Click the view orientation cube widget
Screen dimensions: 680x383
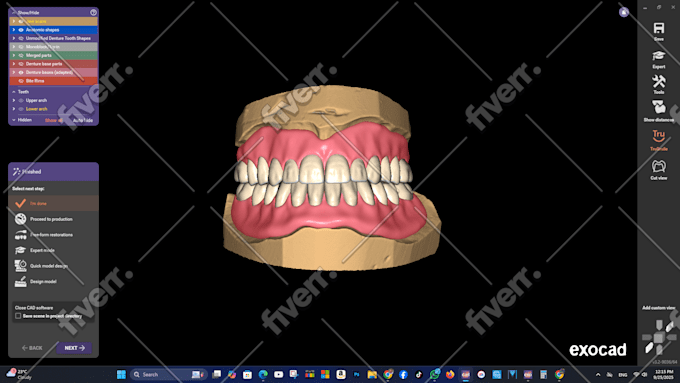659,337
